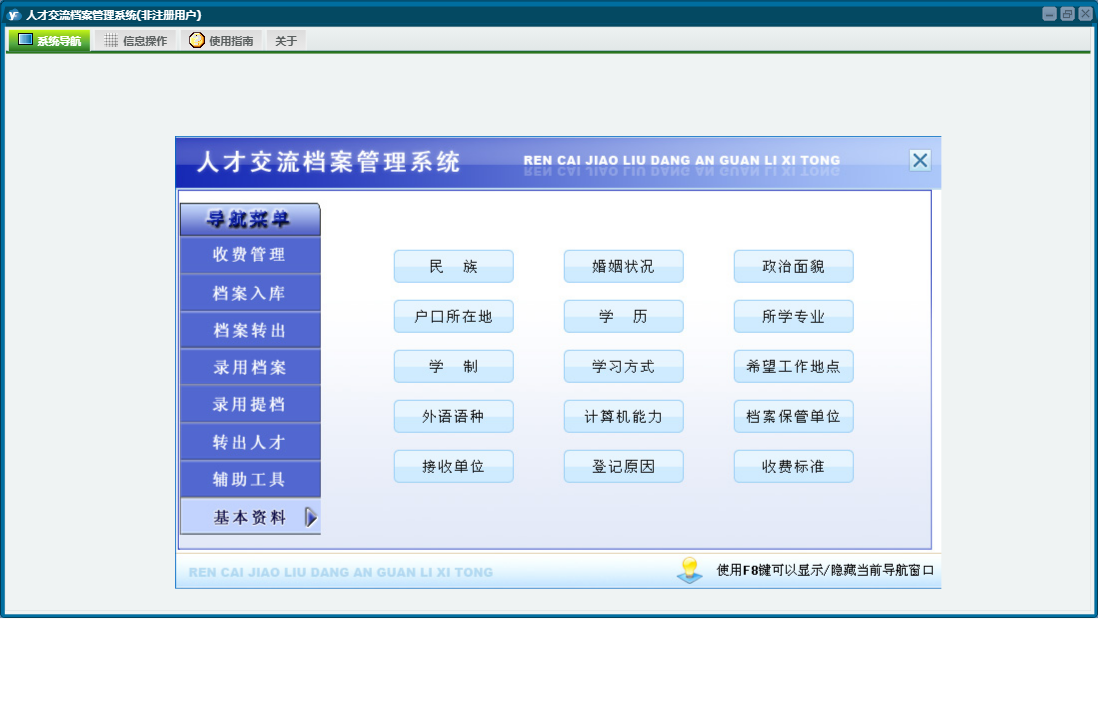Open the 政治面貌 button
This screenshot has width=1098, height=716.
[793, 266]
